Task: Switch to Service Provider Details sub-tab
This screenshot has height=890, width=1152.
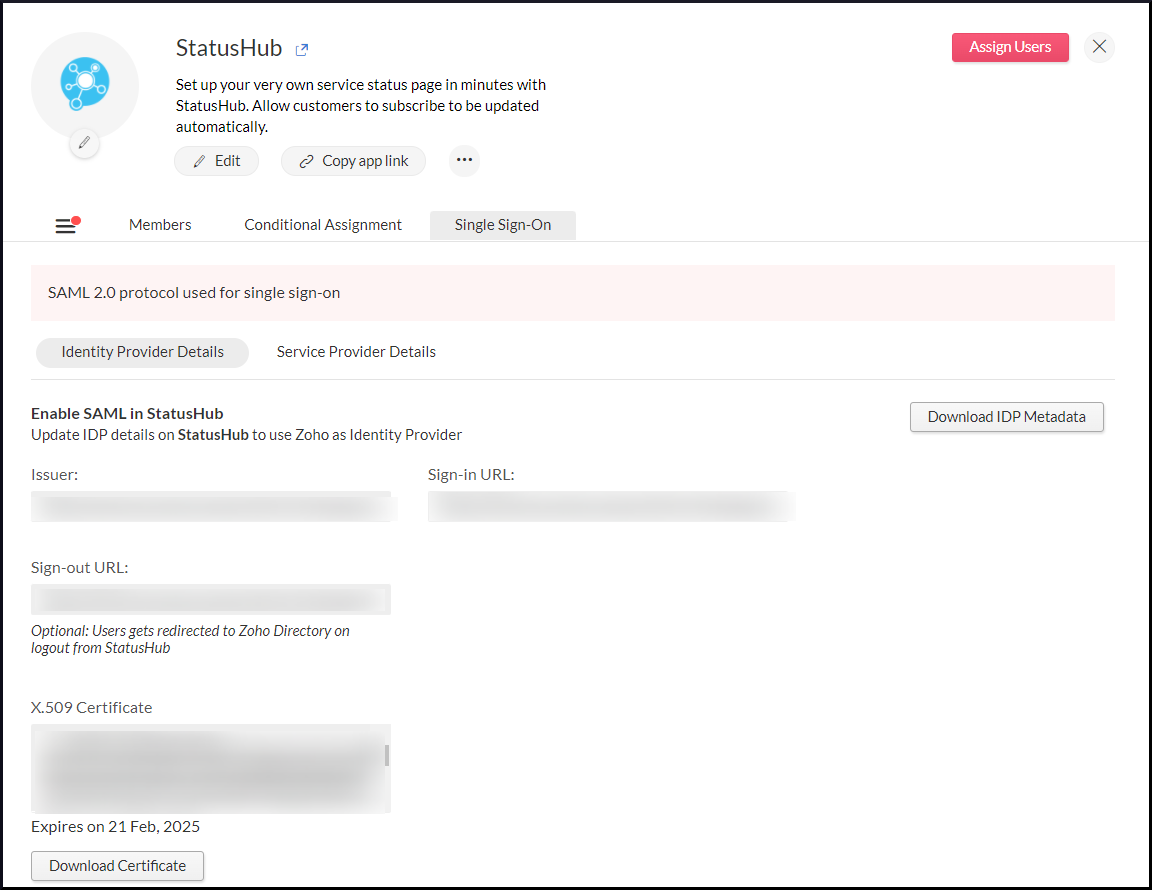Action: (356, 352)
